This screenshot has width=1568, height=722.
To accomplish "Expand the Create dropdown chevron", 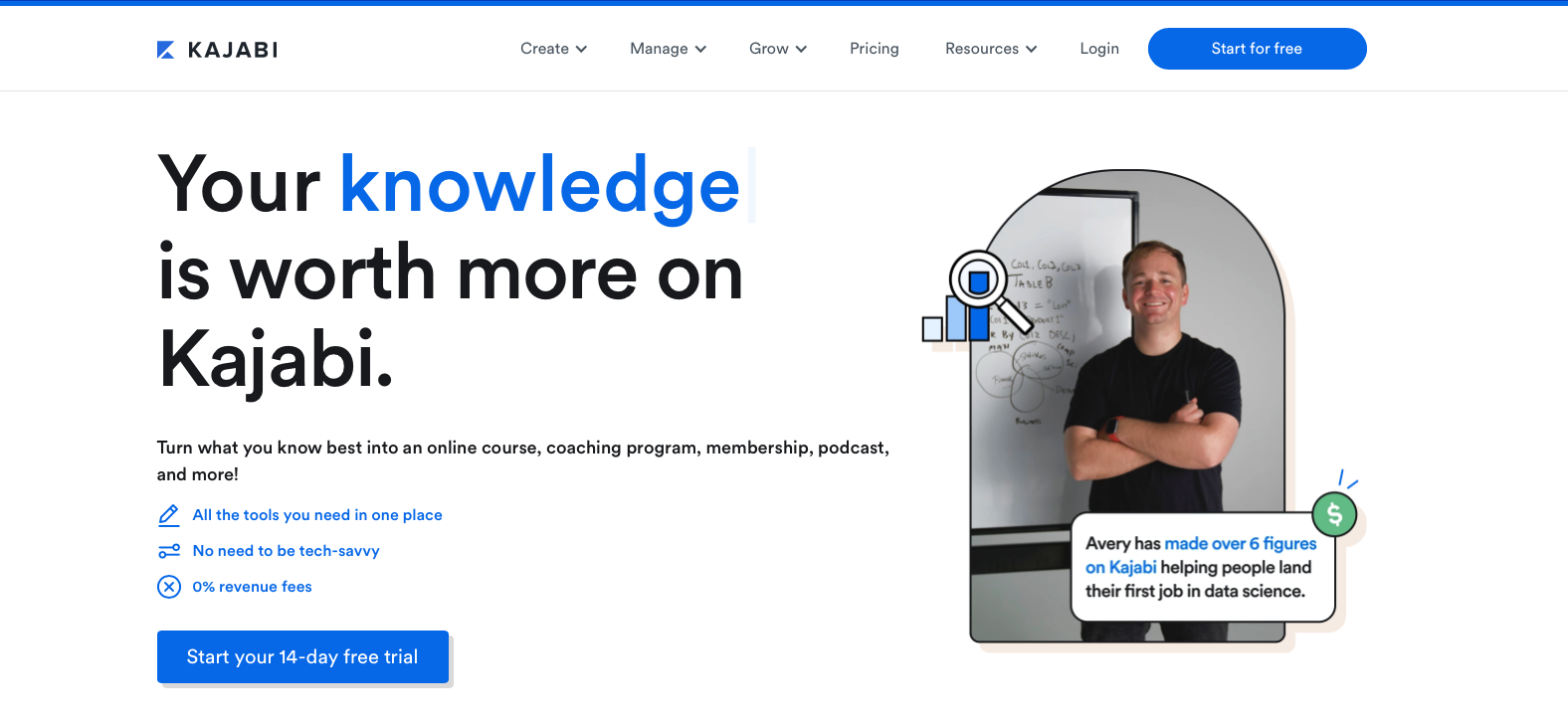I will coord(581,49).
